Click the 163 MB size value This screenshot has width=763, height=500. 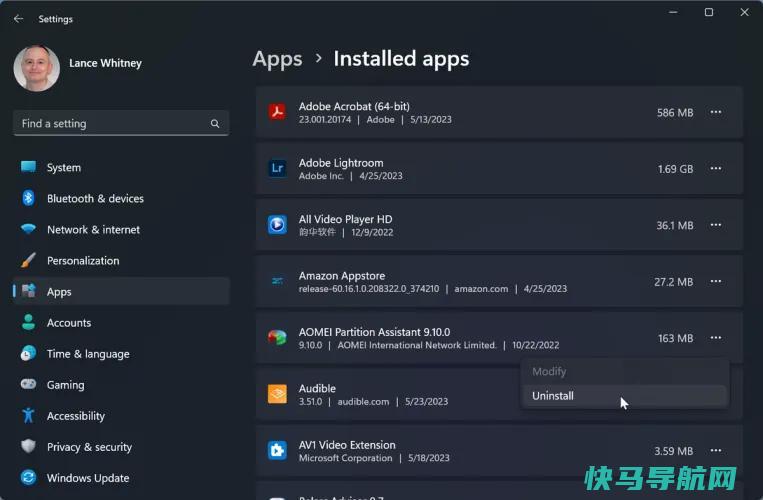675,339
